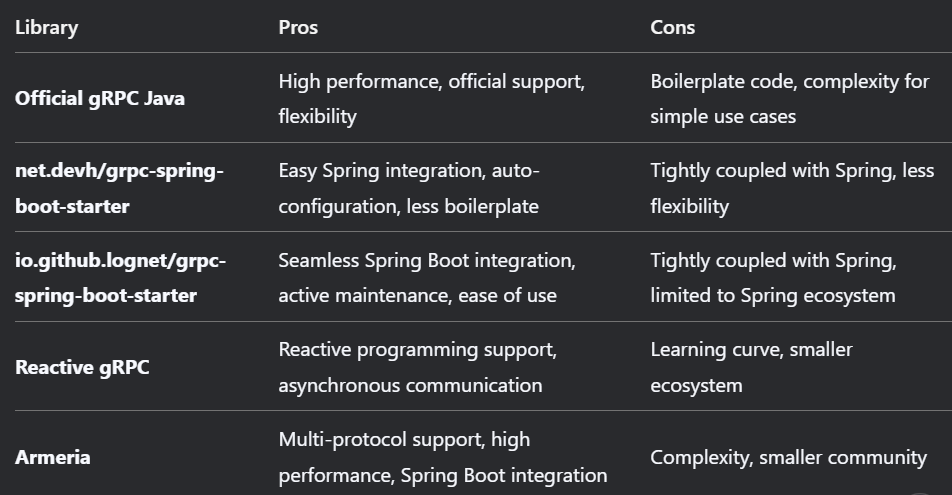Click the "Complexity, smaller community" cons cell

coord(788,457)
